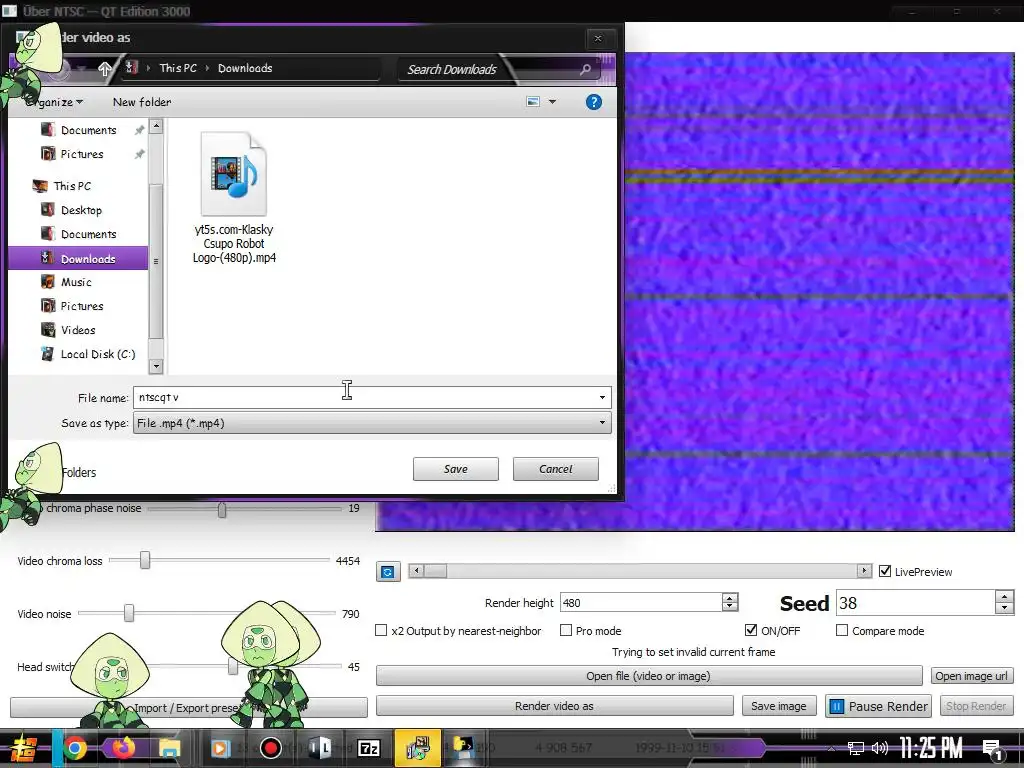Open Firefox from the taskbar
The width and height of the screenshot is (1024, 768).
pyautogui.click(x=123, y=748)
